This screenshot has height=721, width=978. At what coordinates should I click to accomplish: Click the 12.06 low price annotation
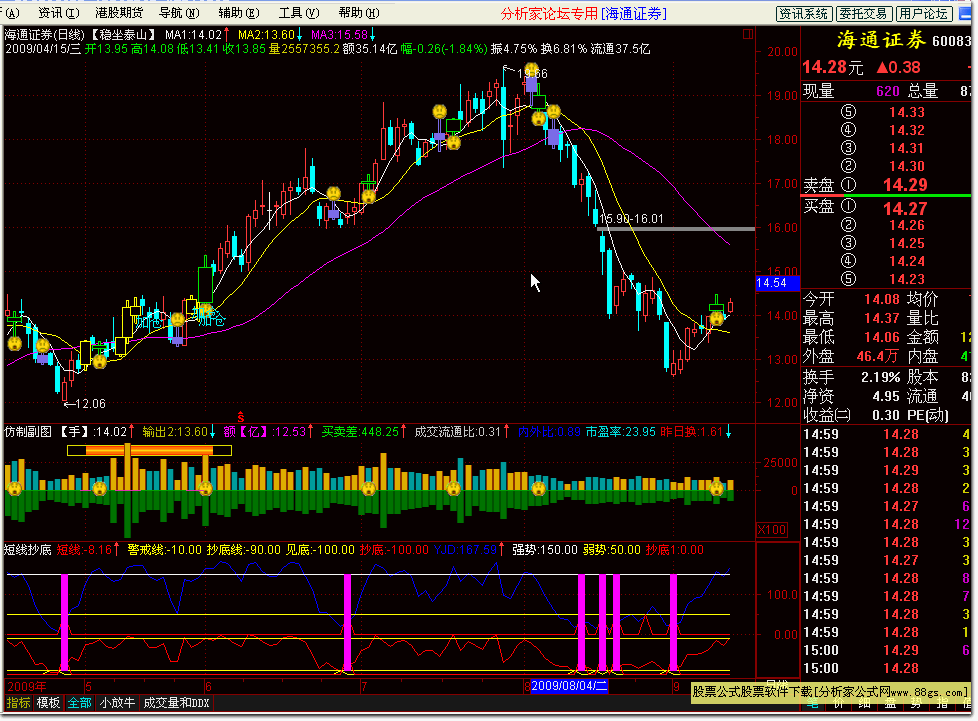(x=85, y=404)
